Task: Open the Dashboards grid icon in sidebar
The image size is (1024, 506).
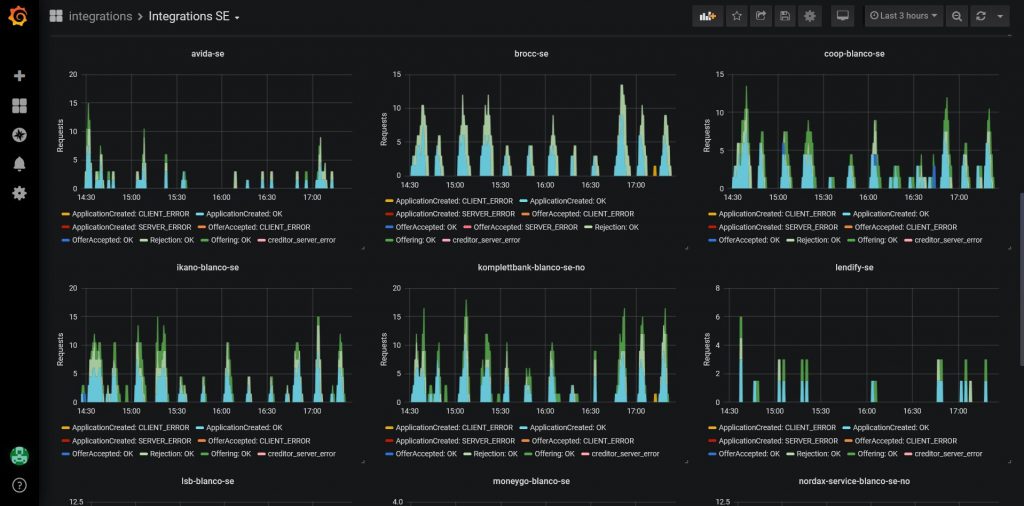Action: [19, 106]
